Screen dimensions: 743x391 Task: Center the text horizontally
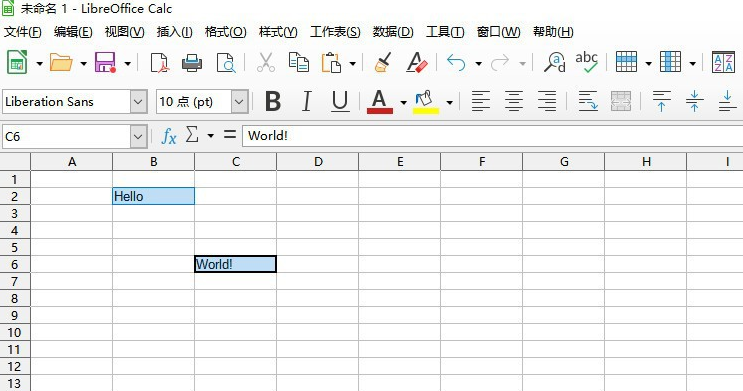tap(514, 101)
